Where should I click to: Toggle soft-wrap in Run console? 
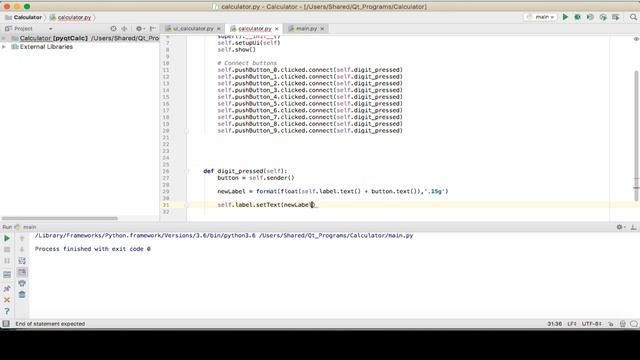22,261
